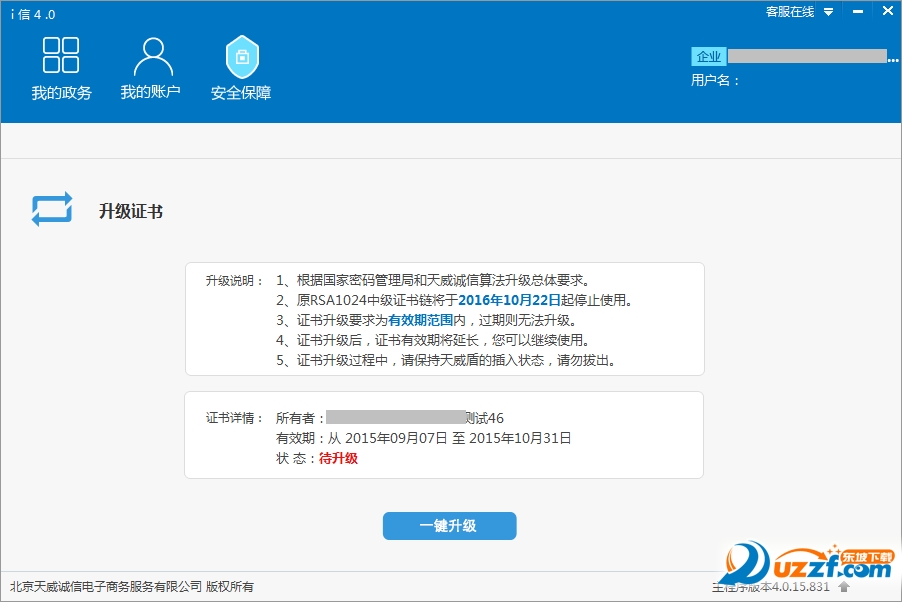Click the red 待升级 status text

(x=338, y=458)
